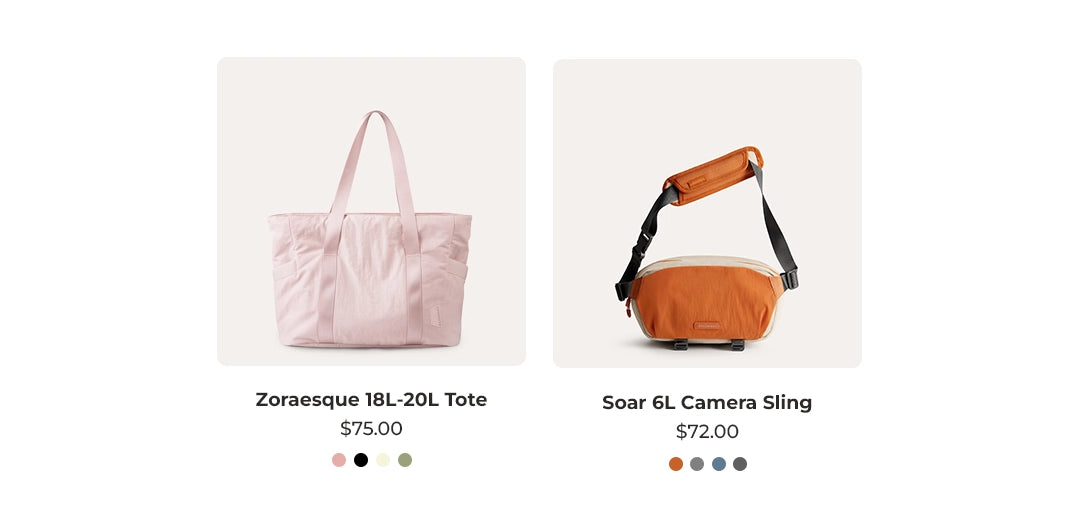Select the sage green tote swatch
The width and height of the screenshot is (1080, 528).
pos(405,460)
